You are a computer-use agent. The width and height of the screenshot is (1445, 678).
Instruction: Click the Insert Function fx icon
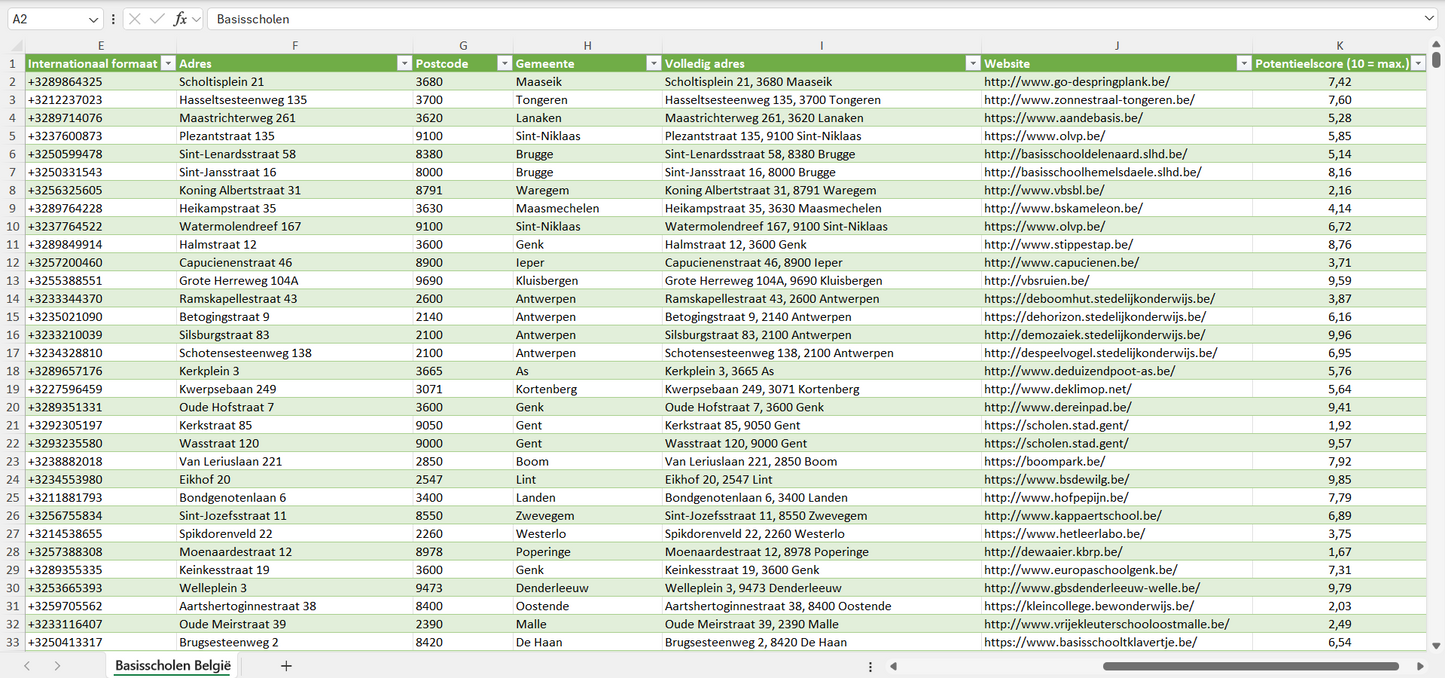click(180, 19)
